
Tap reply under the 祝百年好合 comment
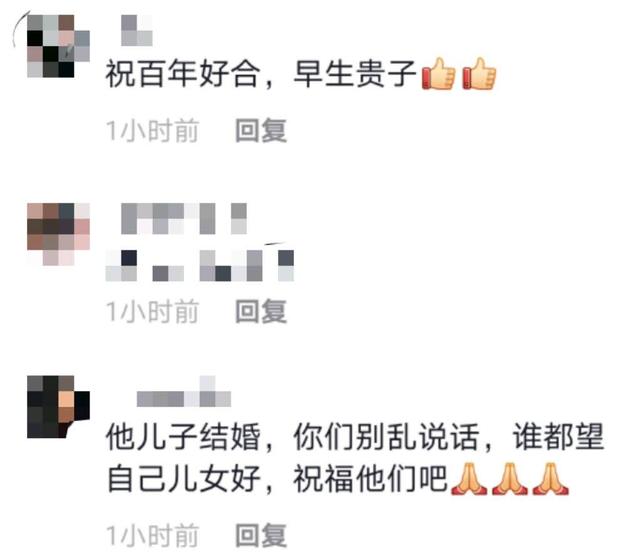261,131
